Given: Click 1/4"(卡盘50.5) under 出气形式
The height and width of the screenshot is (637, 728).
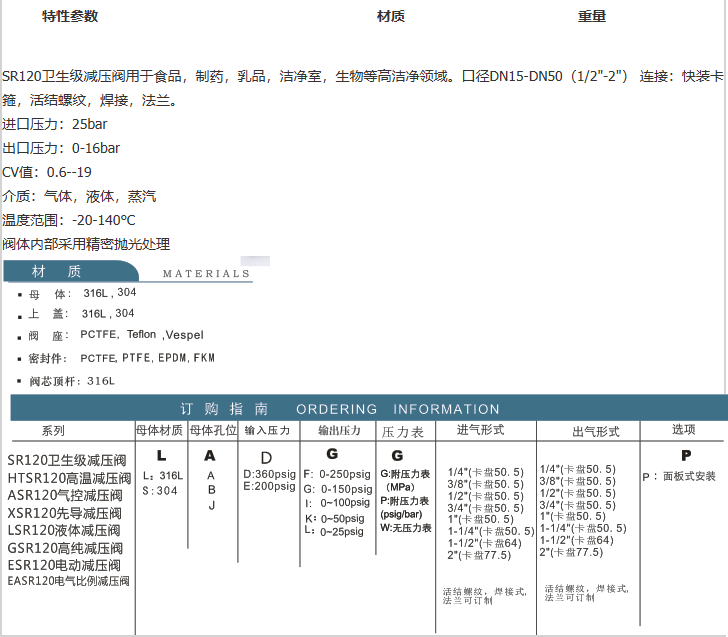Looking at the screenshot, I should [x=578, y=469].
